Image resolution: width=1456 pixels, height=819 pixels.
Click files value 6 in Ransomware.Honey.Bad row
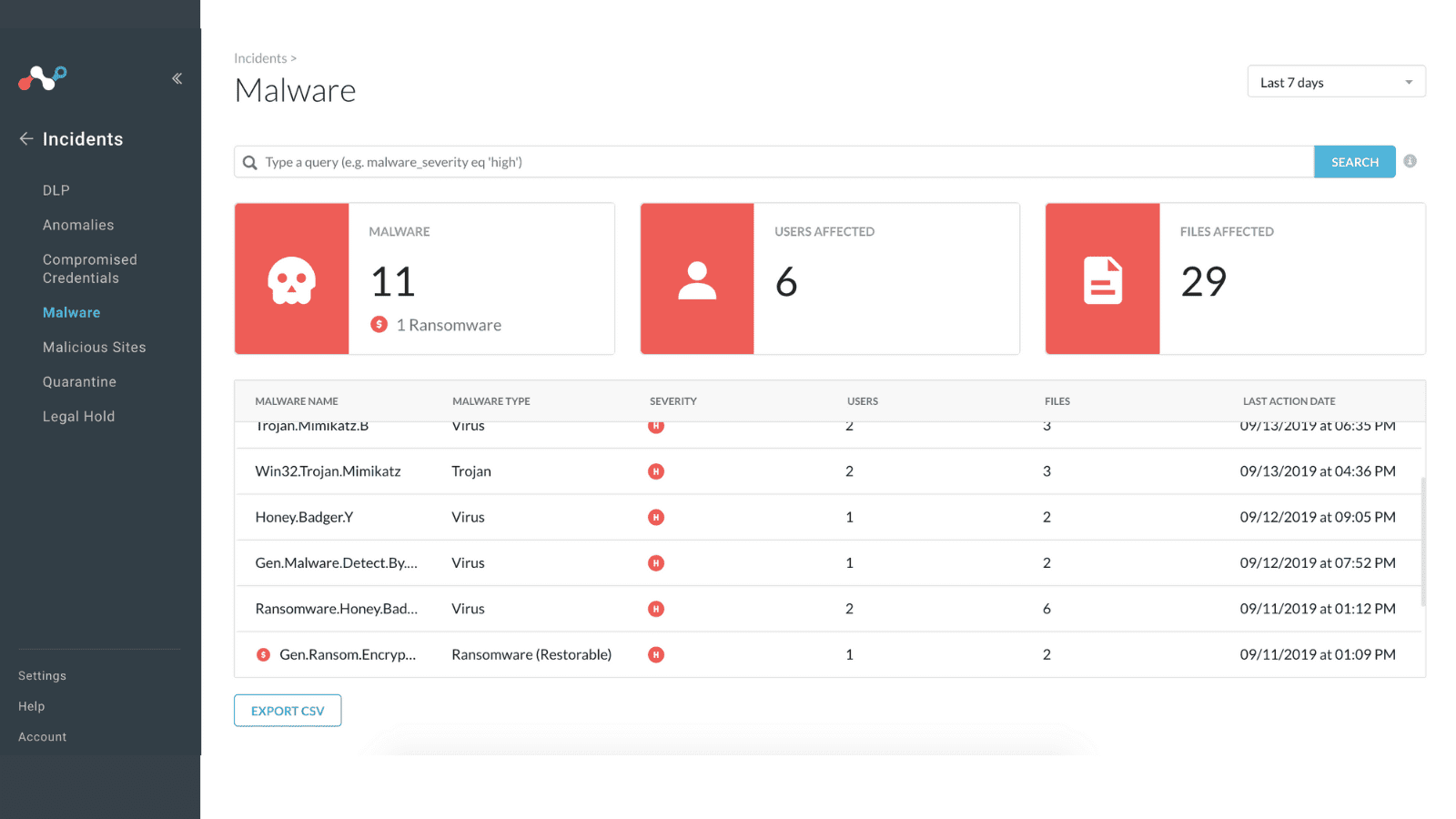[1046, 609]
